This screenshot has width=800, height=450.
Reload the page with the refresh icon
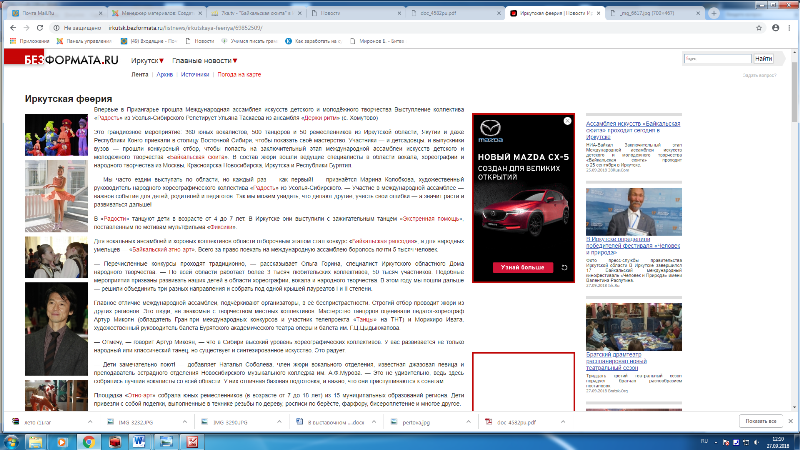[45, 29]
